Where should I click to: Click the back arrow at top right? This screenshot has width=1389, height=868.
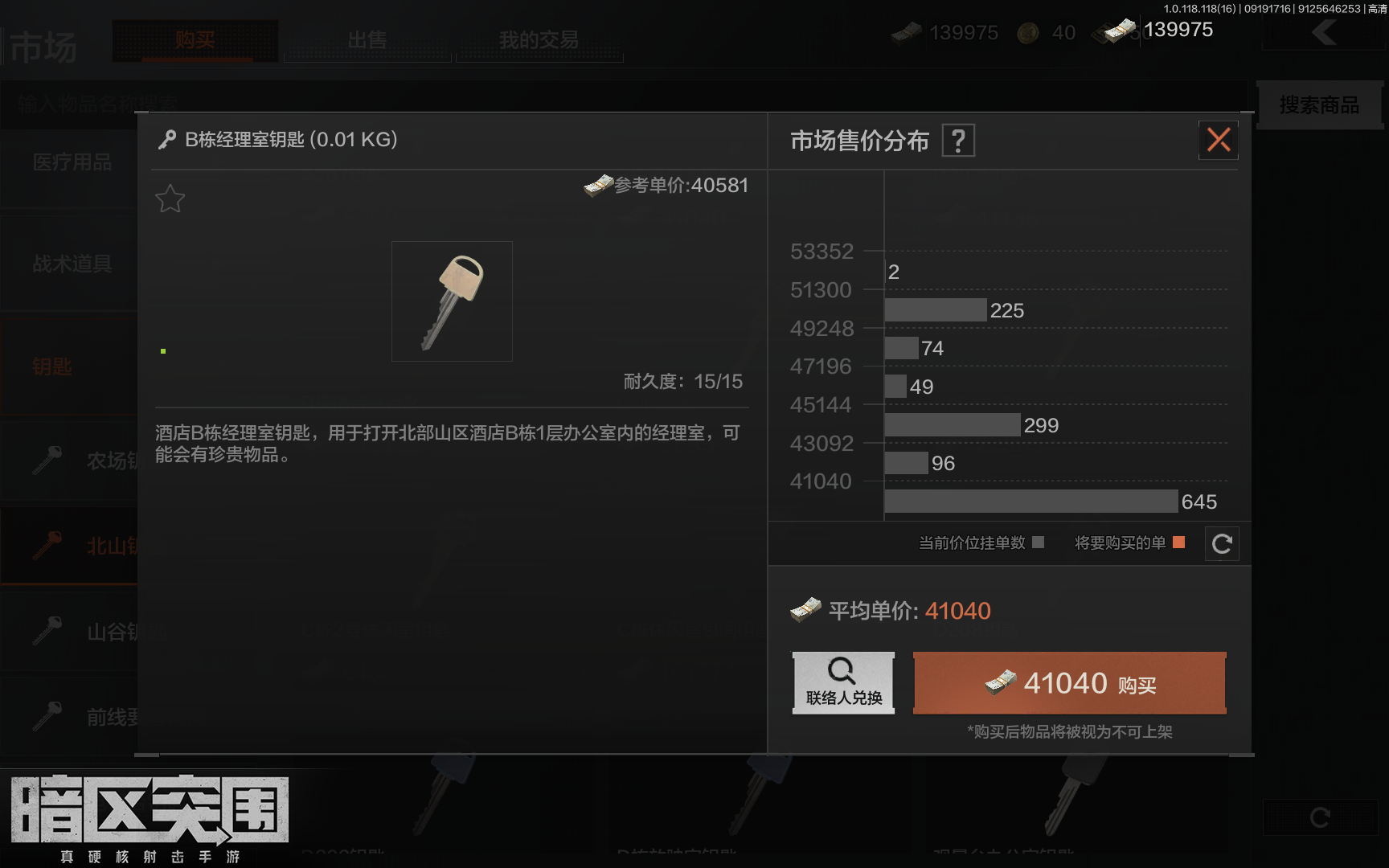pos(1323,33)
